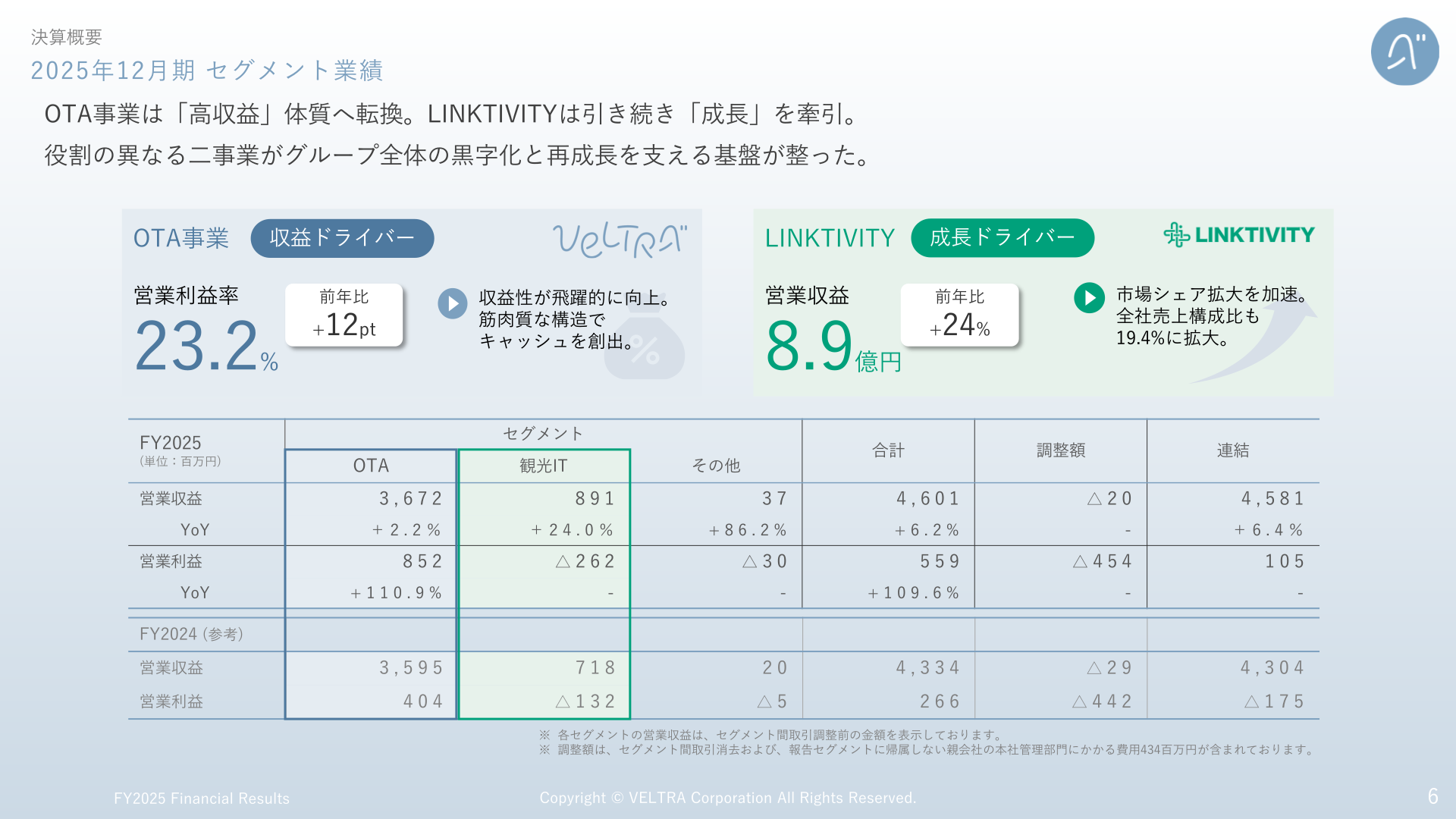The height and width of the screenshot is (819, 1456).
Task: Click the 23.2% operating margin figure
Action: (x=206, y=346)
